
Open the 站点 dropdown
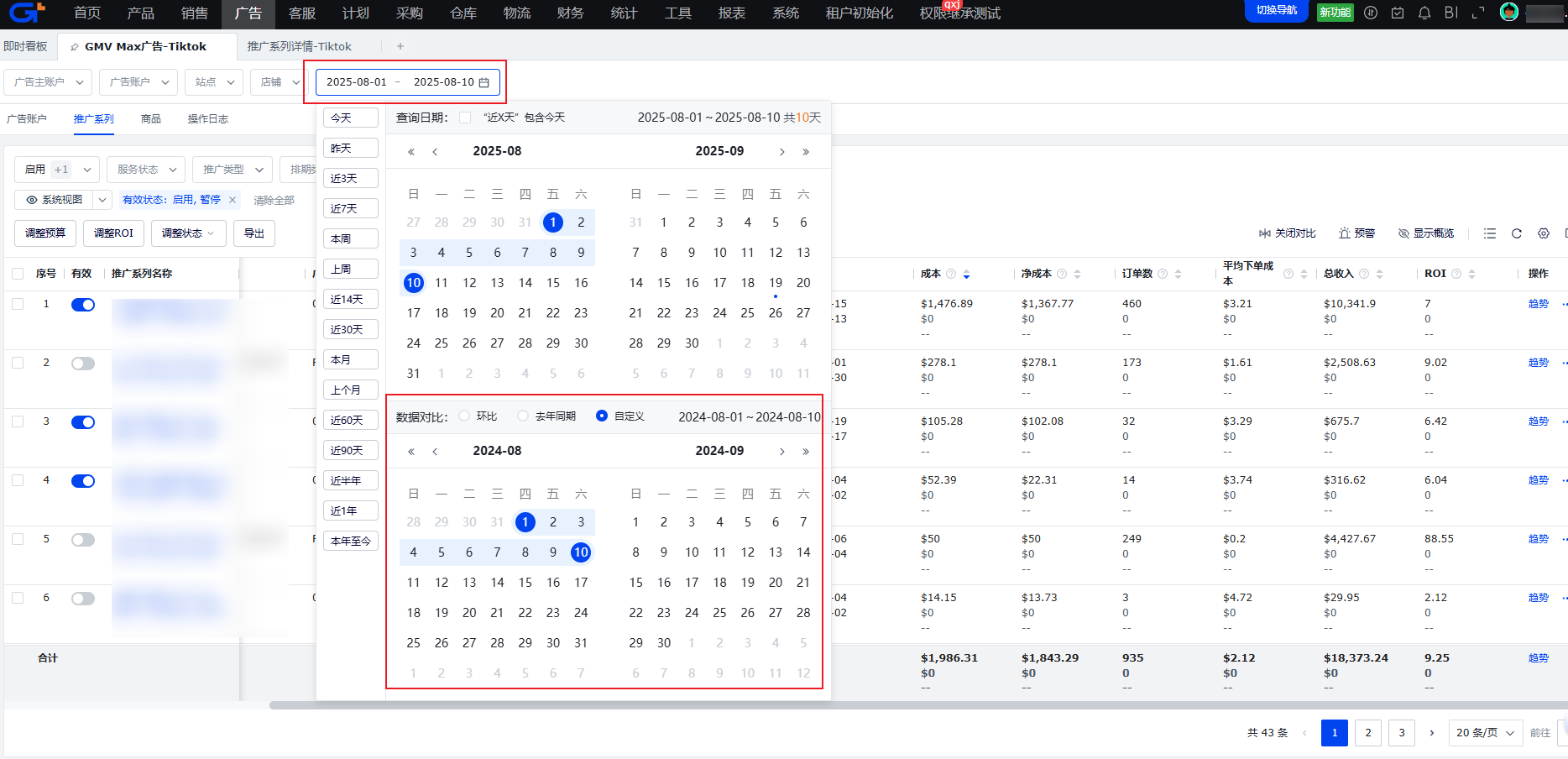[x=214, y=82]
